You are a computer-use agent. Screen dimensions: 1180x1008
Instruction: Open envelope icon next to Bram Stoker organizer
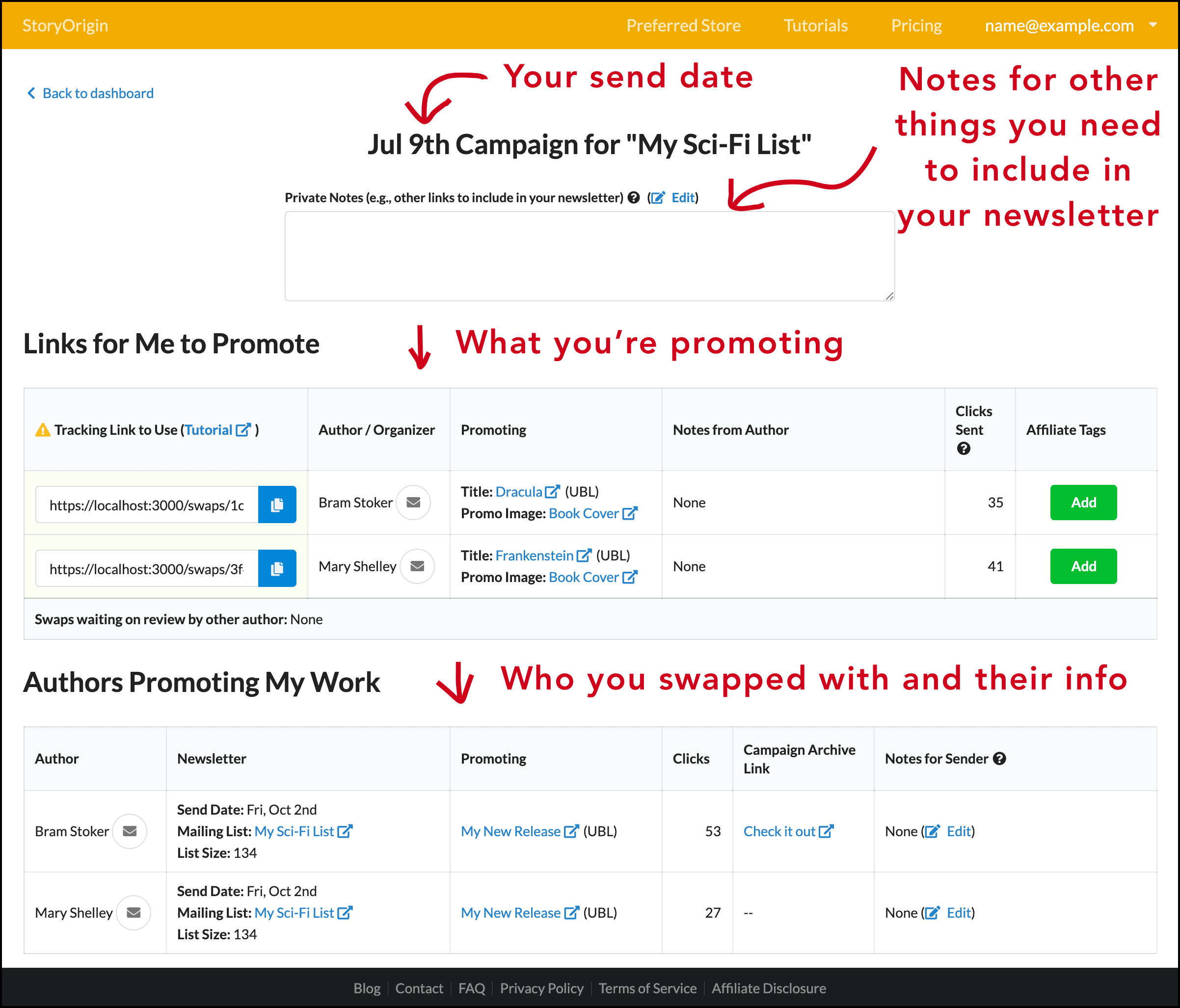pos(413,503)
